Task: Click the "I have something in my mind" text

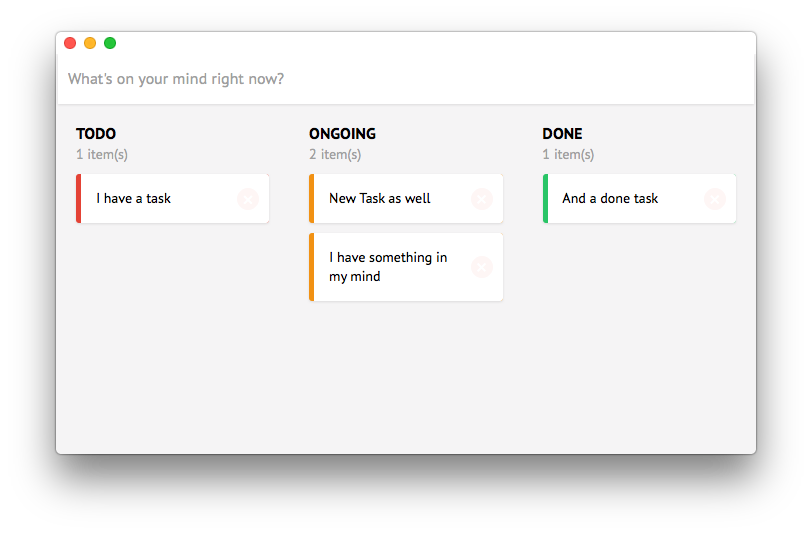Action: (388, 267)
